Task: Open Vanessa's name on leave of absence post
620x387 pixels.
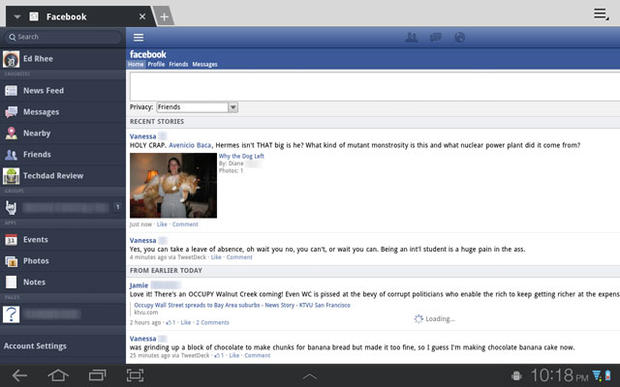Action: pyautogui.click(x=143, y=240)
